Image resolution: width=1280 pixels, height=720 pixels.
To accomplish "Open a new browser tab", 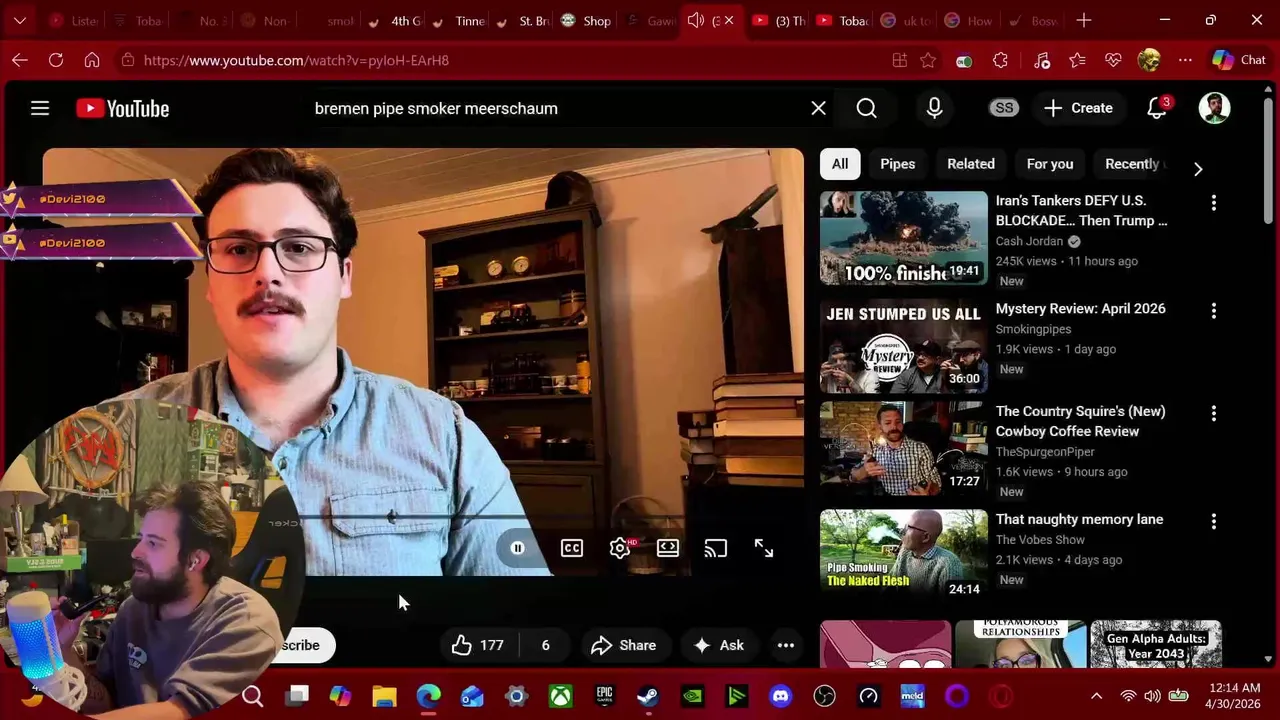I will coord(1084,20).
